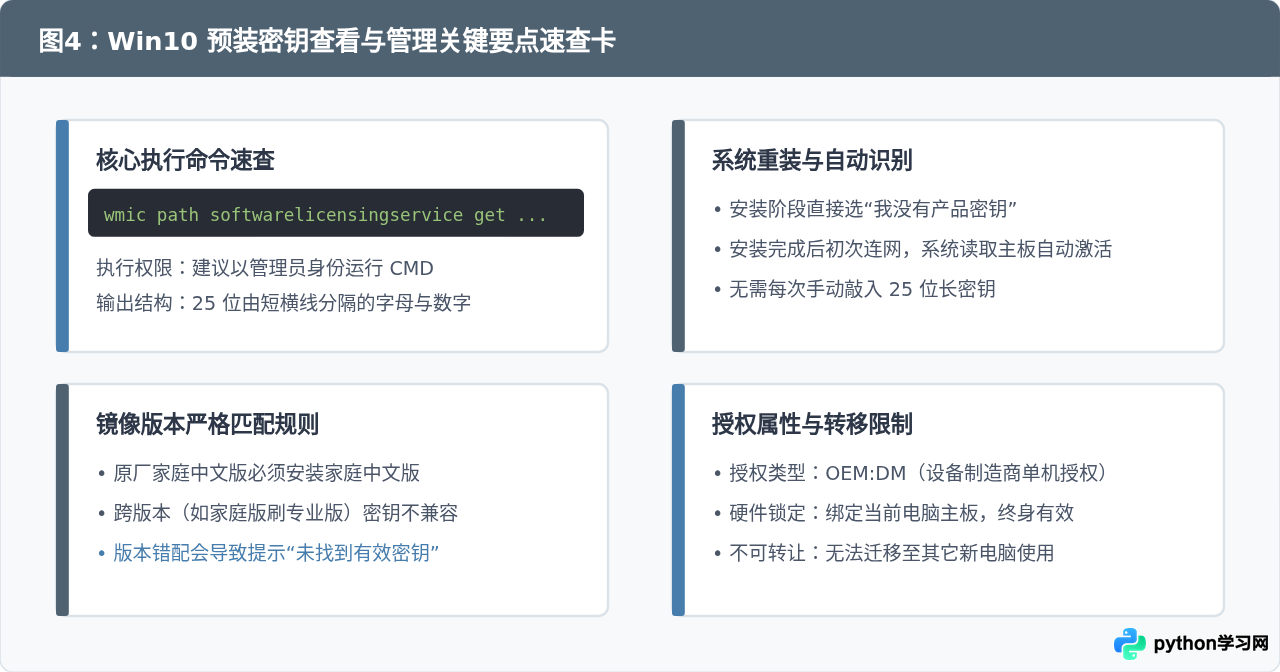Click the bullet '安装阶段直接选“我没有产品密钥”'

[865, 209]
